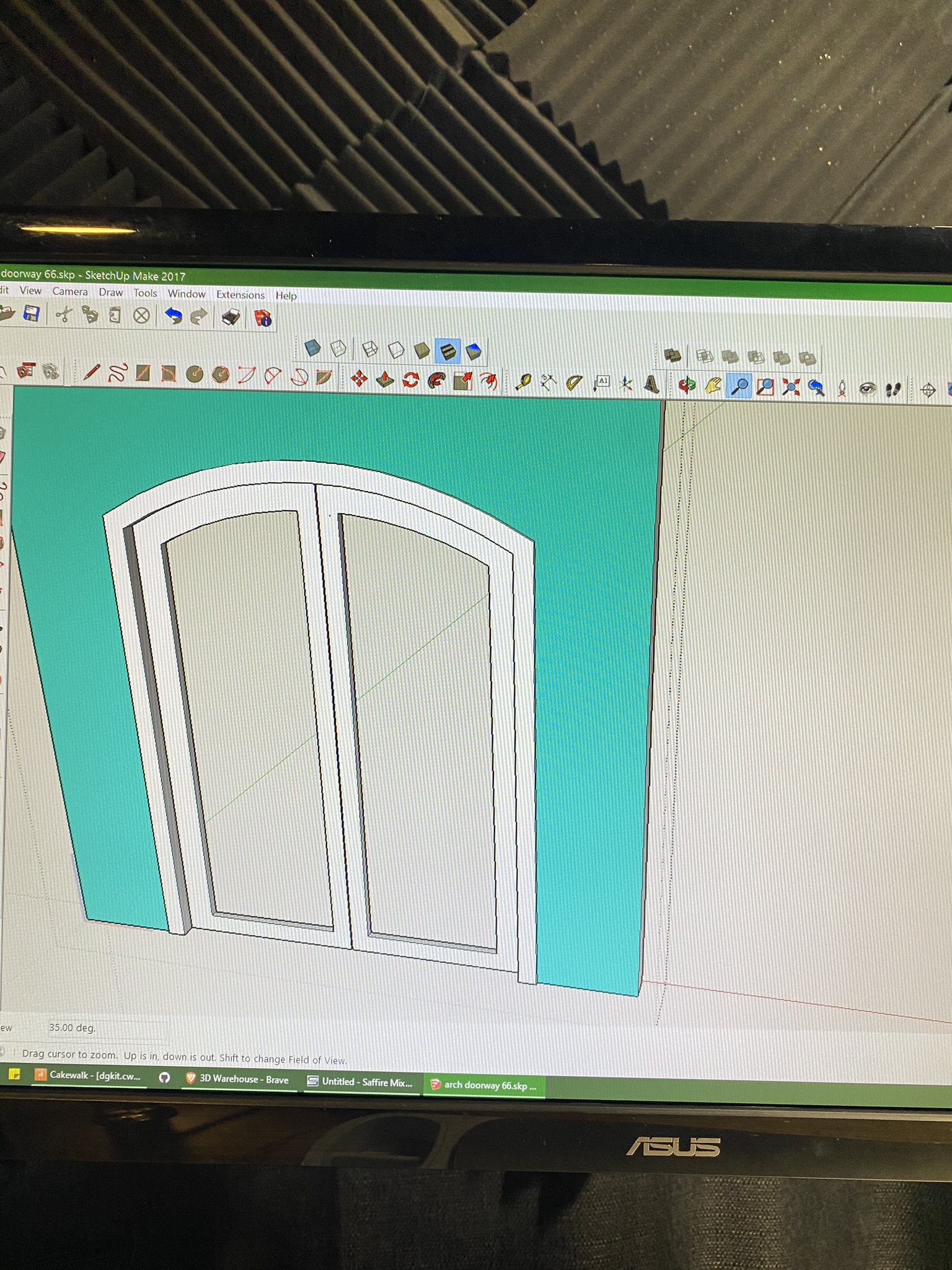
Task: Select the Walk footprints tool
Action: 892,391
